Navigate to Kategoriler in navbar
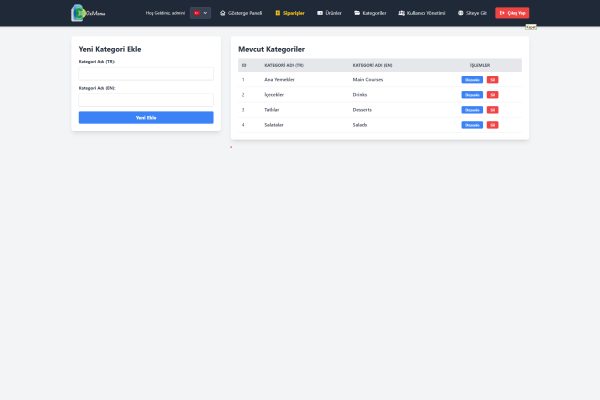 pos(370,13)
